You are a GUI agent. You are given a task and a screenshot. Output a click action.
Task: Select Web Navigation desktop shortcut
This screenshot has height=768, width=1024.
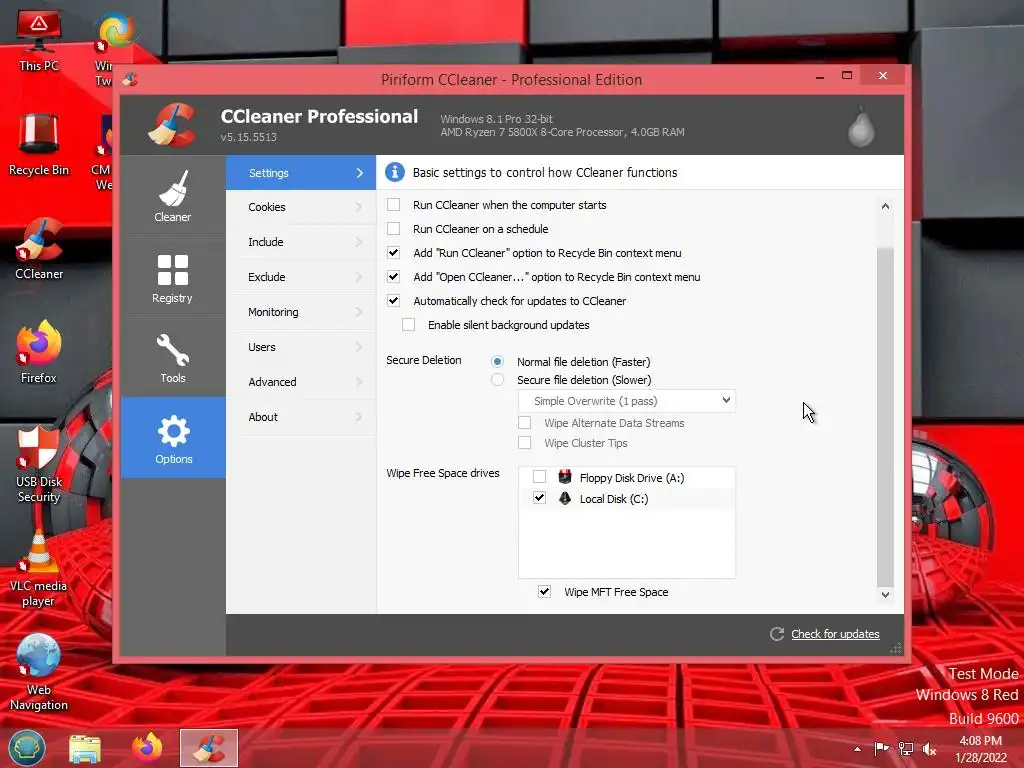[x=39, y=673]
